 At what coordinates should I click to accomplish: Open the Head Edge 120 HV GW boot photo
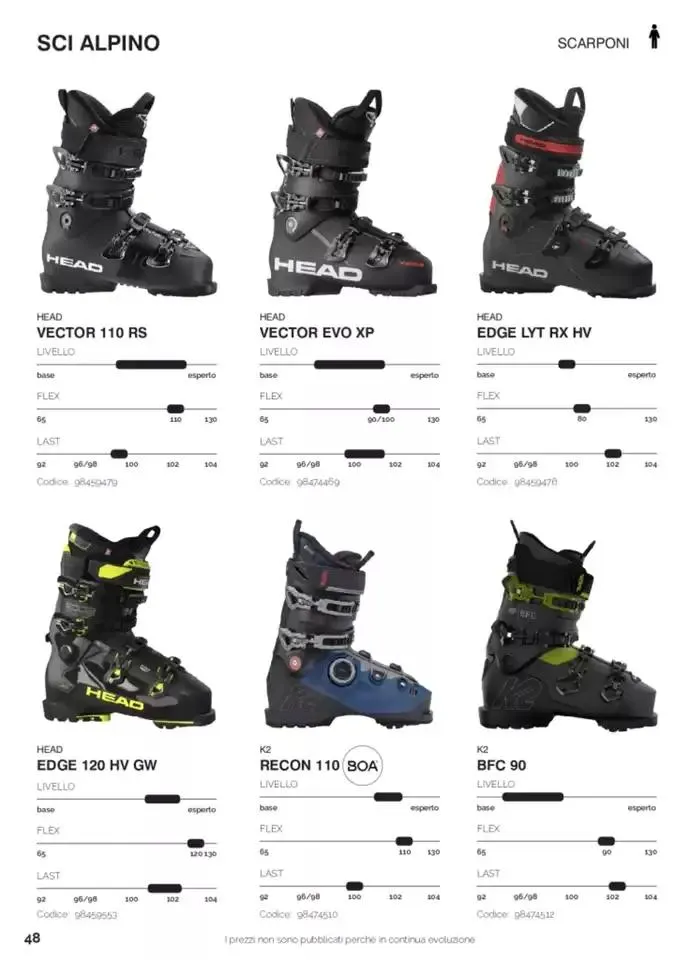coord(129,625)
